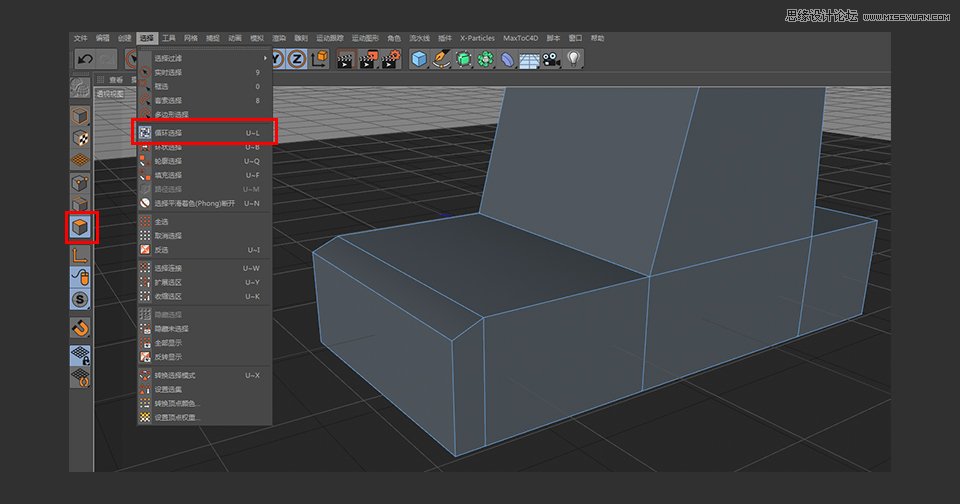
Task: Click the floor grid icon in the toolbar
Action: (x=529, y=60)
